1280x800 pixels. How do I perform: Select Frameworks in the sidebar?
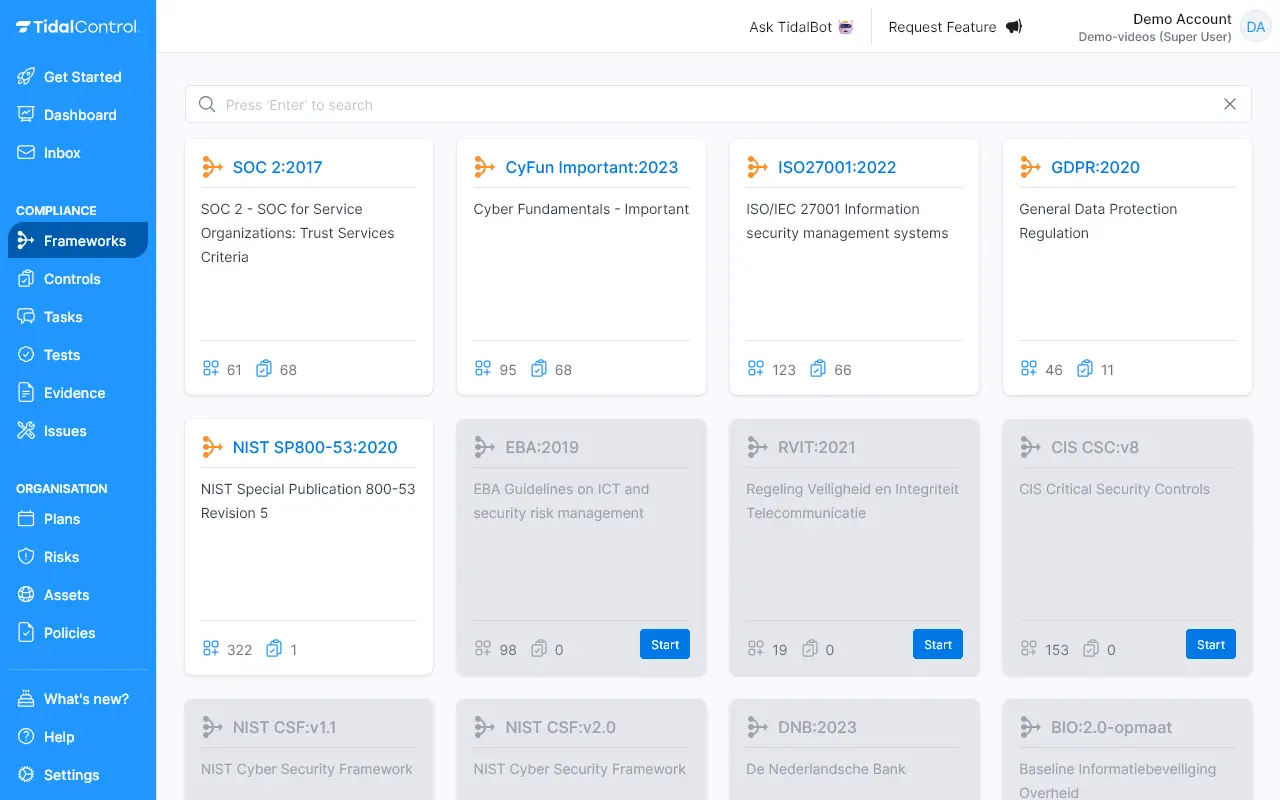pos(78,241)
